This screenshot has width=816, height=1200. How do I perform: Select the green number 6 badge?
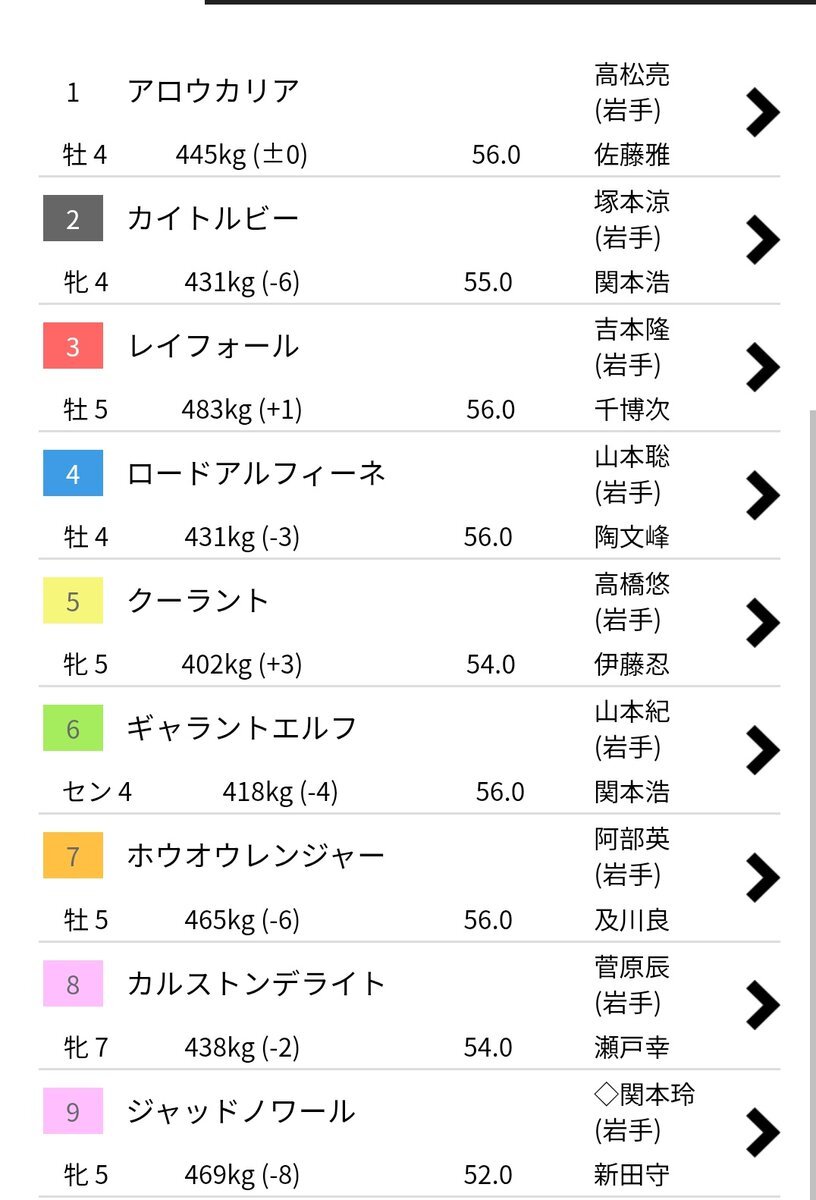[x=73, y=729]
